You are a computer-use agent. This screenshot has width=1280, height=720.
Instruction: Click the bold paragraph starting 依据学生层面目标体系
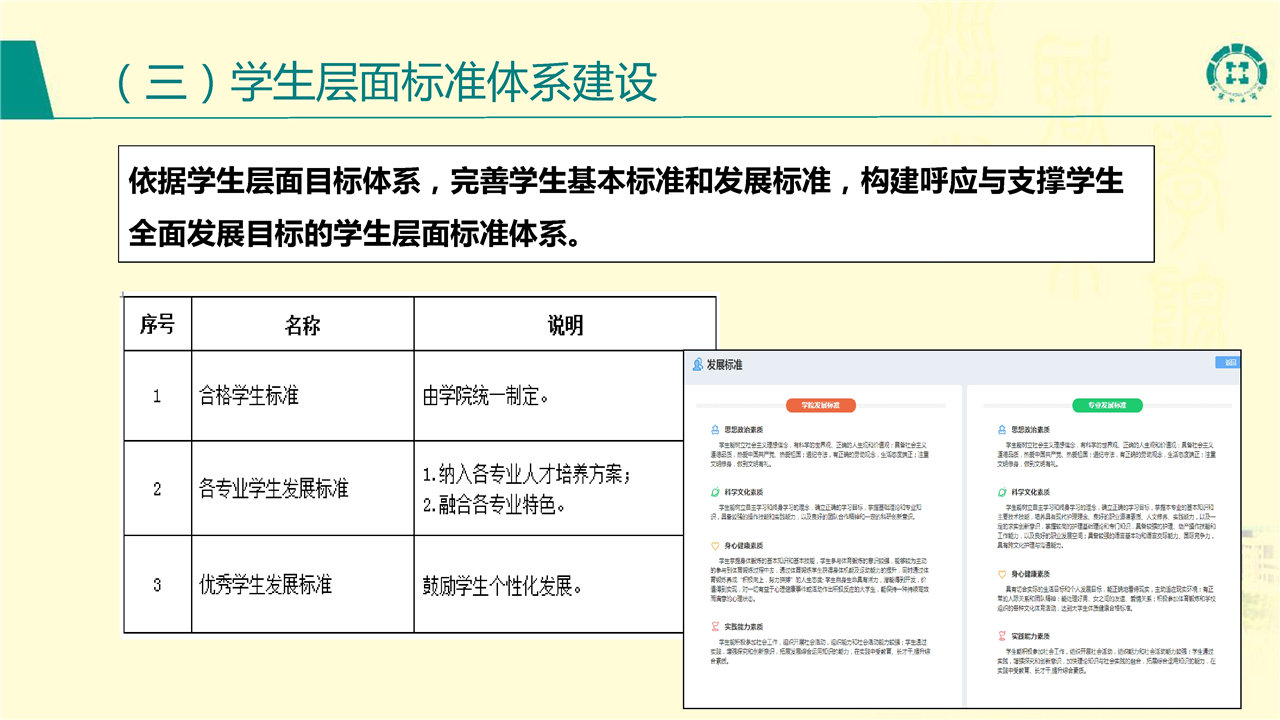pyautogui.click(x=627, y=206)
